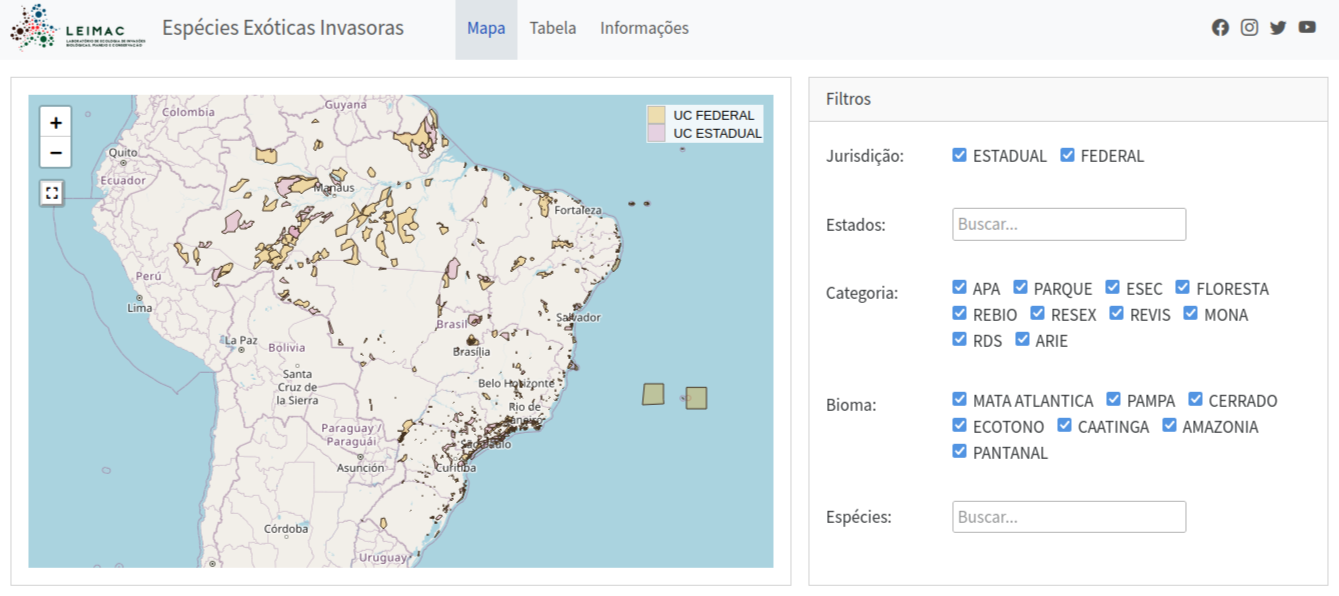1339x596 pixels.
Task: Click the UC FEDERAL legend color swatch
Action: click(x=657, y=115)
